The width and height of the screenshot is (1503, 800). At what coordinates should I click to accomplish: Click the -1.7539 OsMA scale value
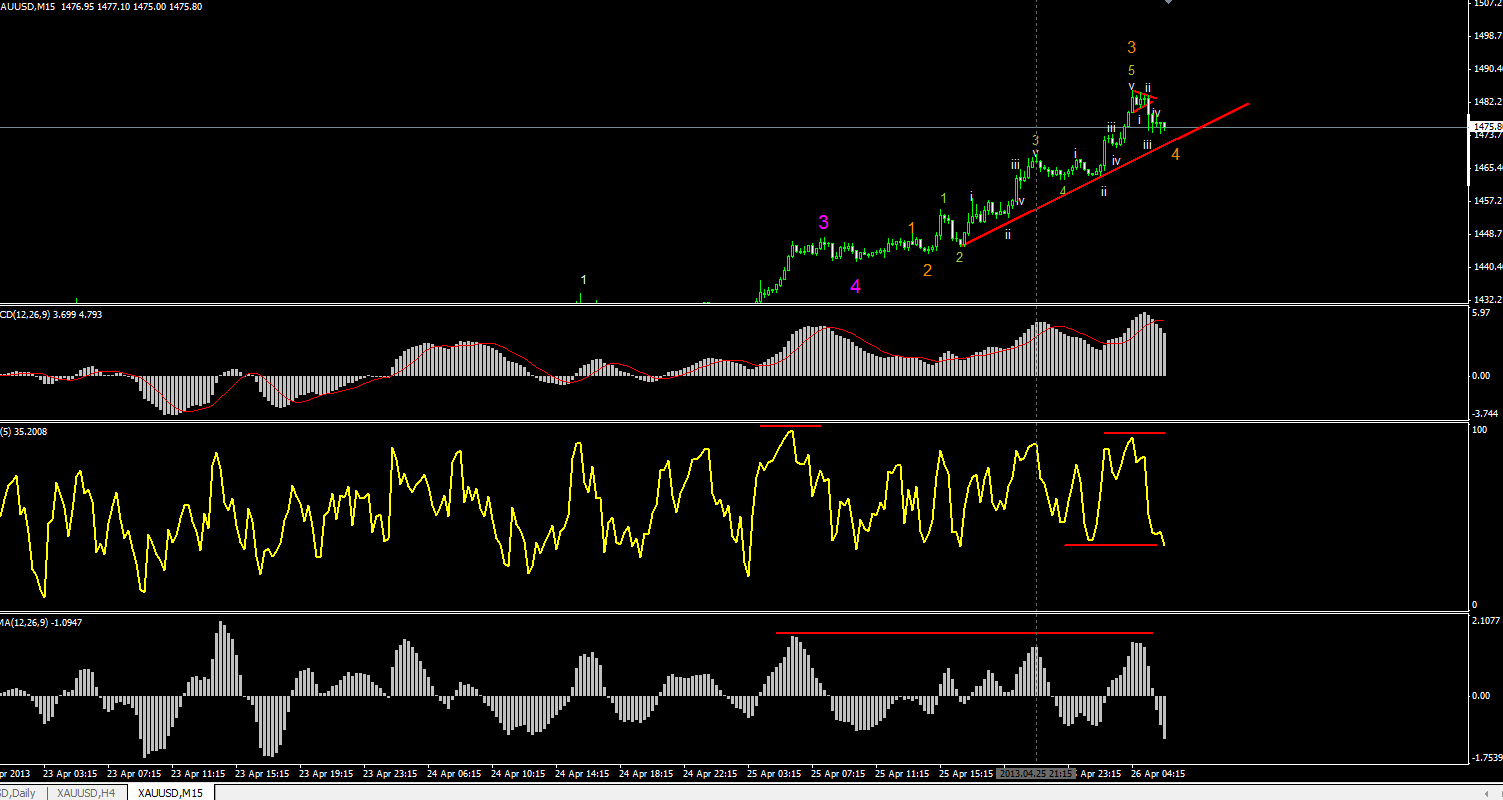1487,757
